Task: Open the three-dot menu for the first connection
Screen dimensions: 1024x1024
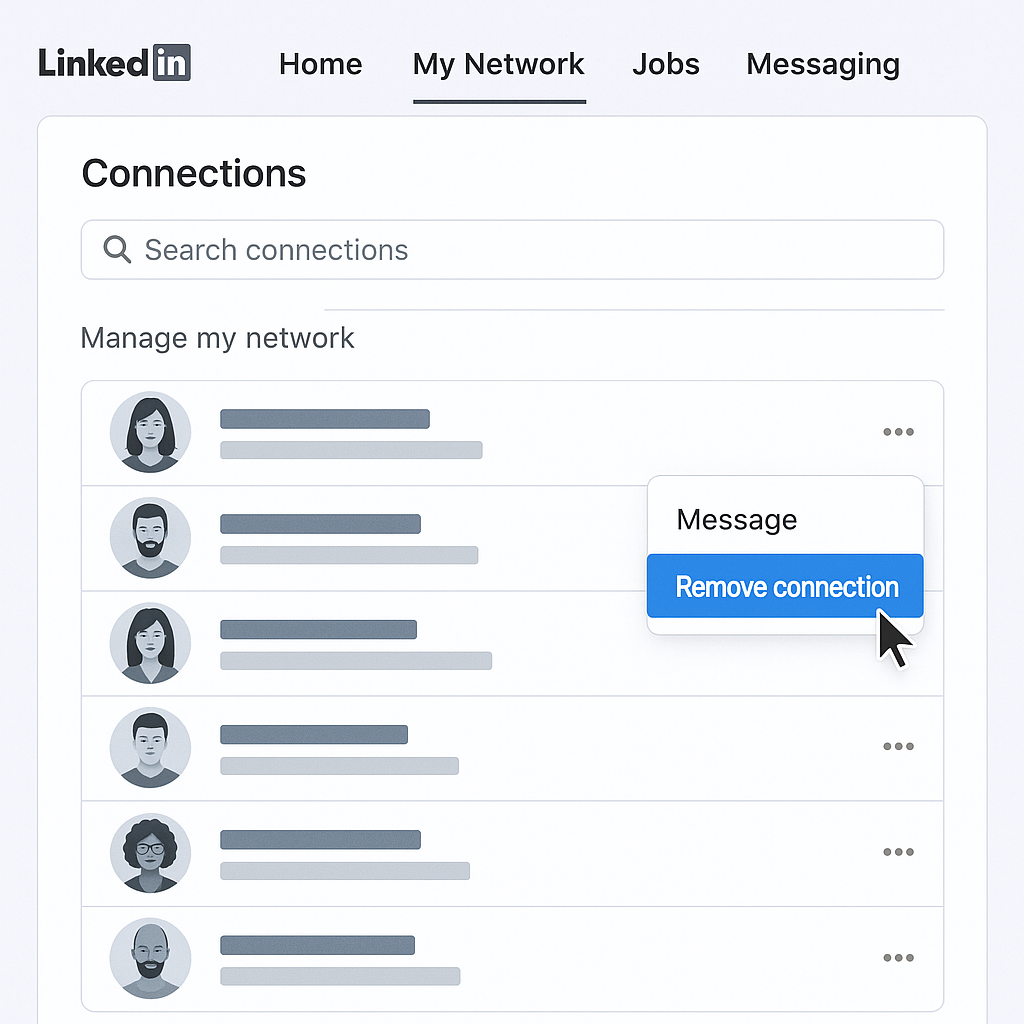Action: point(898,432)
